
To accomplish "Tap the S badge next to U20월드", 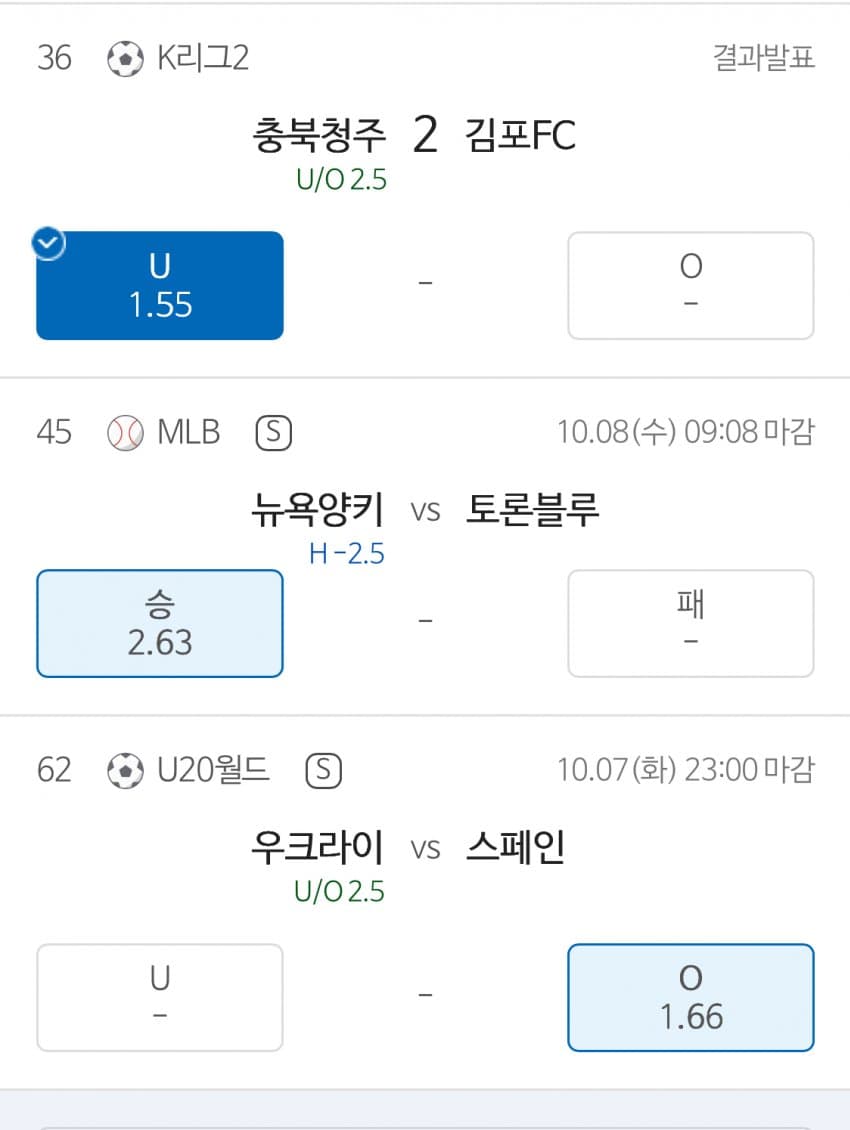I will (323, 771).
